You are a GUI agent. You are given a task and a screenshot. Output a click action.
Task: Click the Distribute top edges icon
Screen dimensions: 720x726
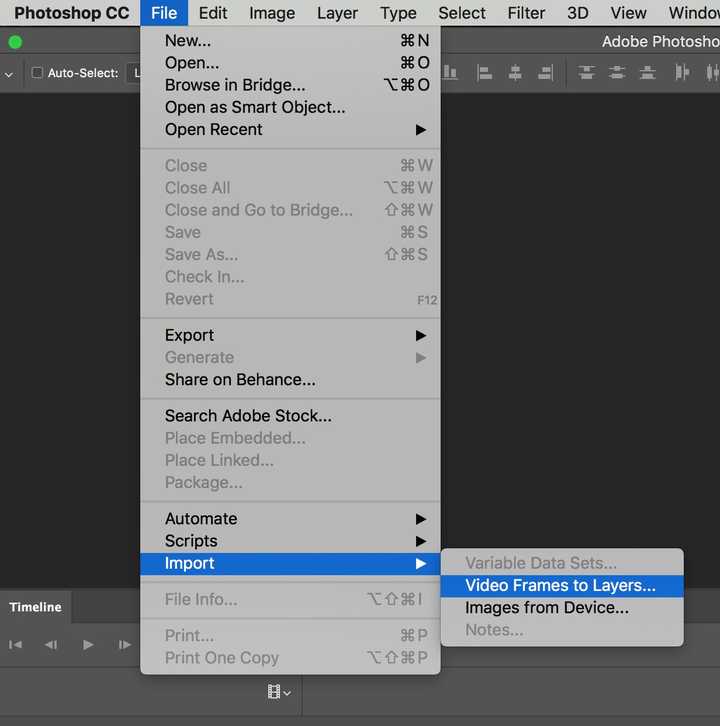click(x=586, y=73)
